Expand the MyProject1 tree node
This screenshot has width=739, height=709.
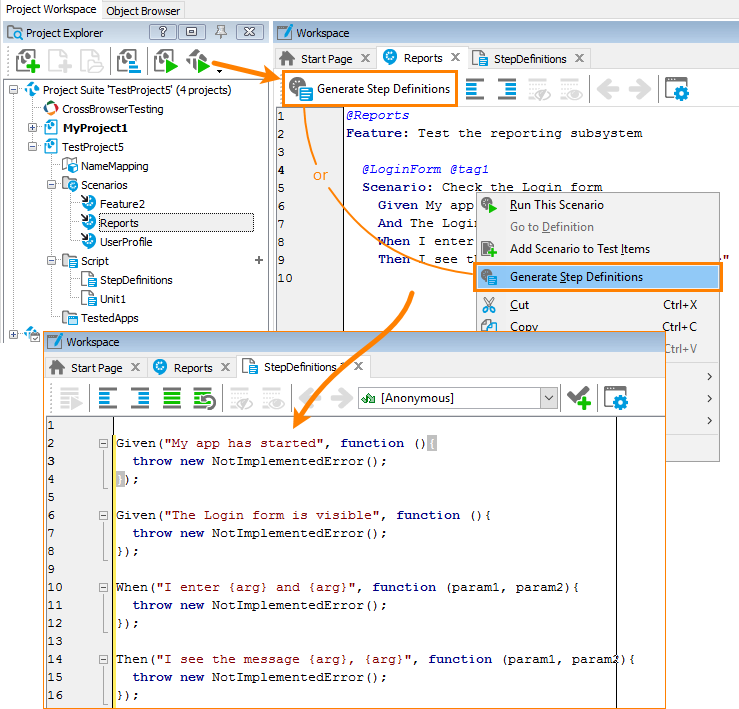[33, 128]
